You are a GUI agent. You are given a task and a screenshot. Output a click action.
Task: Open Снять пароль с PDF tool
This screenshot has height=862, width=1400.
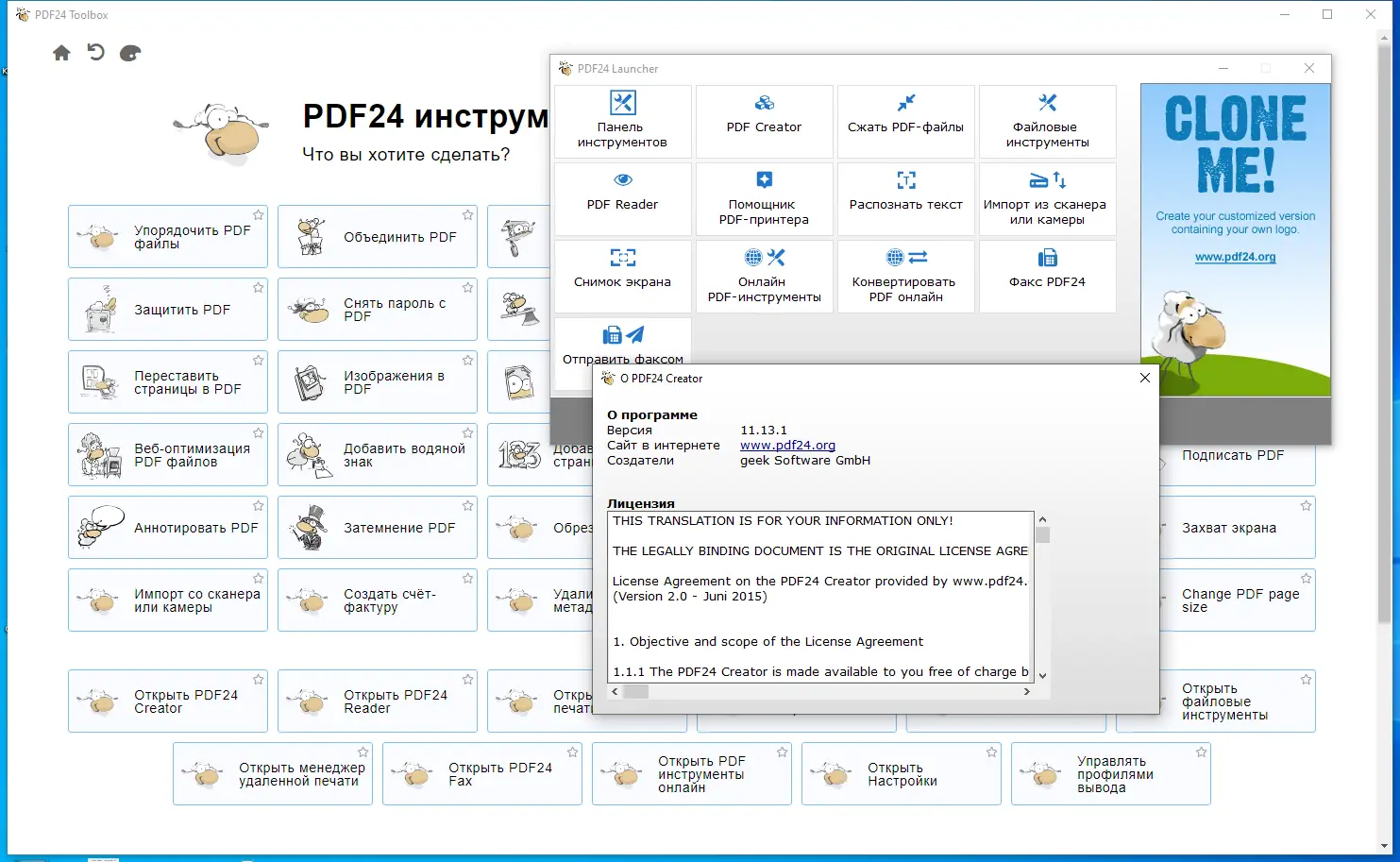[x=378, y=310]
